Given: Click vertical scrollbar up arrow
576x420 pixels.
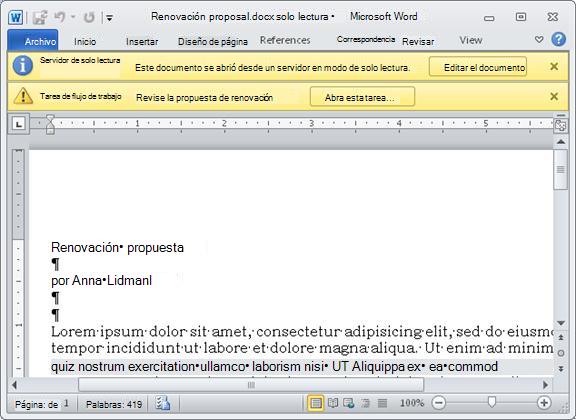Looking at the screenshot, I should click(x=561, y=141).
